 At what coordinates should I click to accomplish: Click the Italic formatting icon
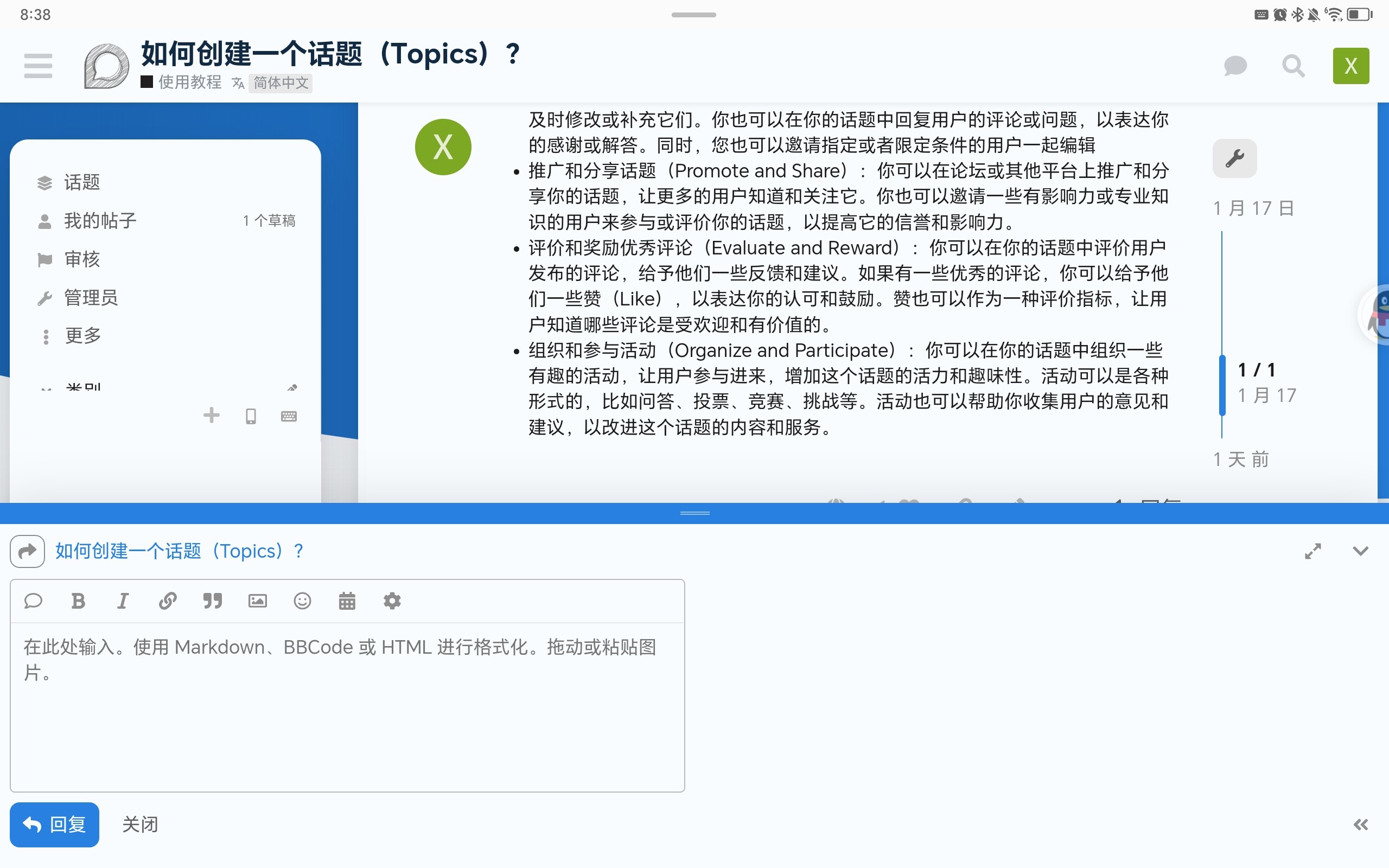[122, 601]
